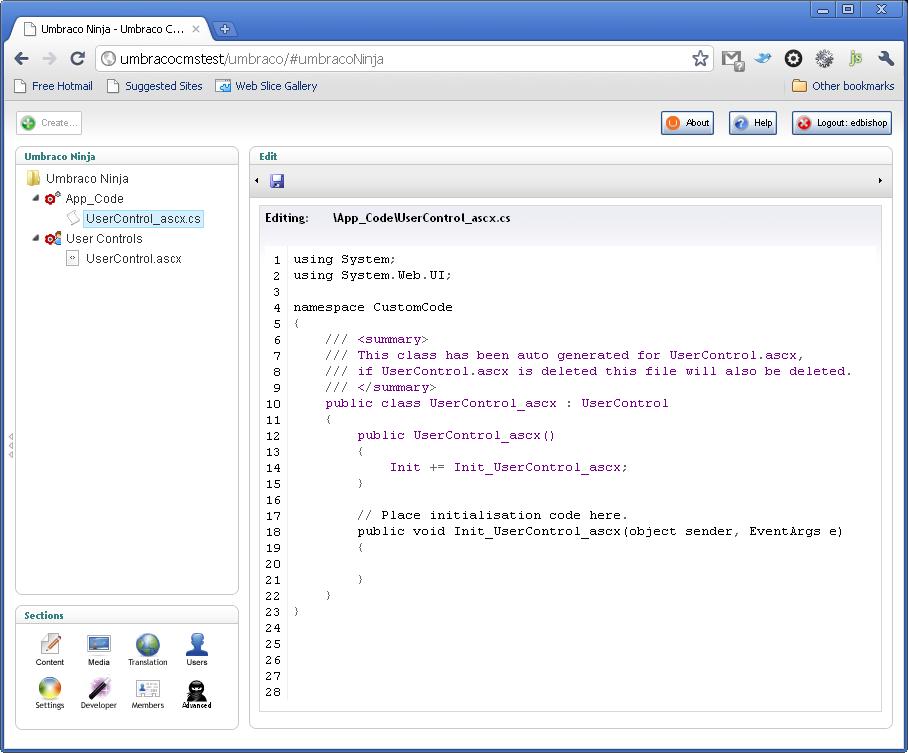The image size is (908, 753).
Task: Open the Advanced ninja section
Action: point(197,693)
